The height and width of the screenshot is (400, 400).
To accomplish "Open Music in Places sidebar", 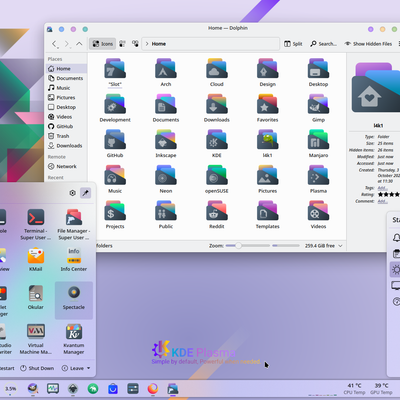I will click(x=66, y=88).
